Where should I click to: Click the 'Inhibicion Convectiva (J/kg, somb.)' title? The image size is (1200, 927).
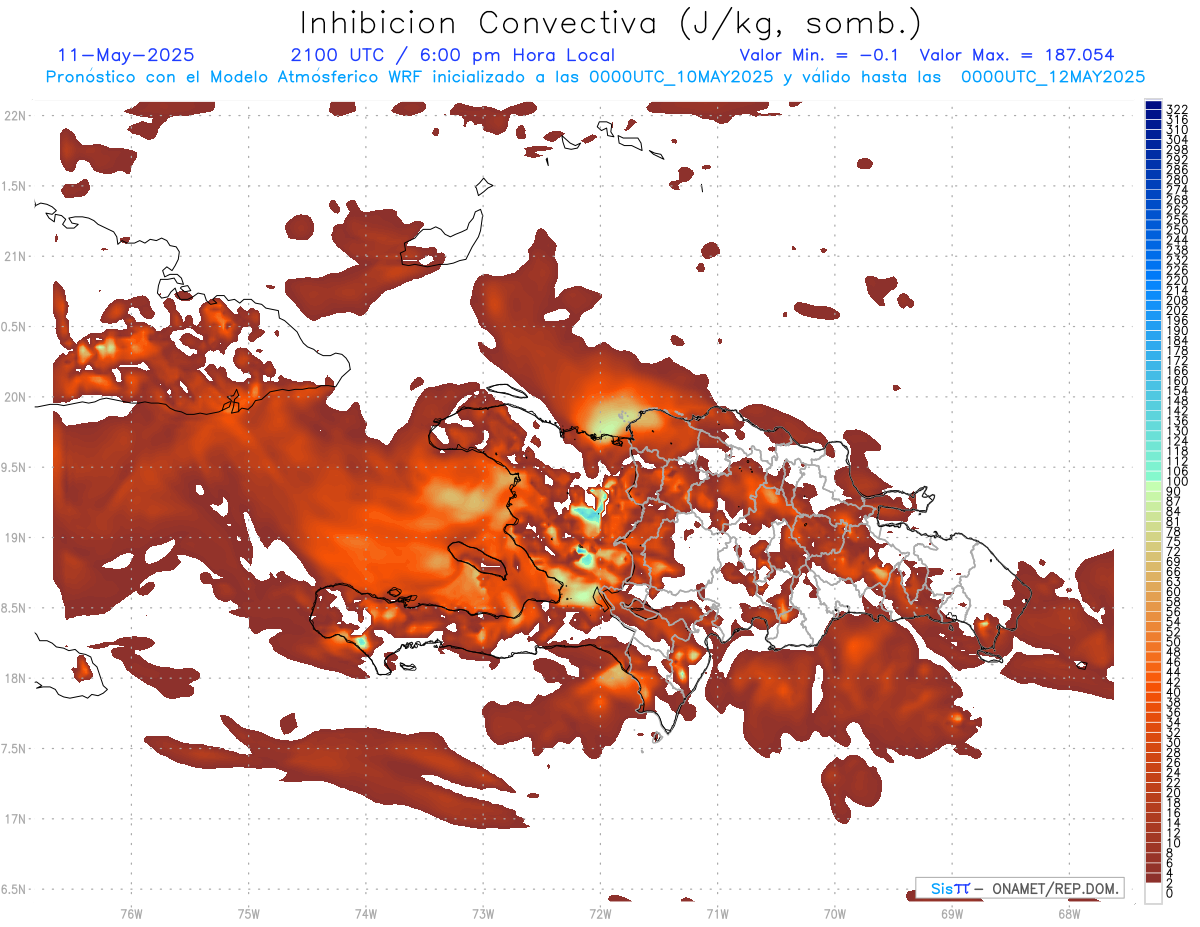611,24
